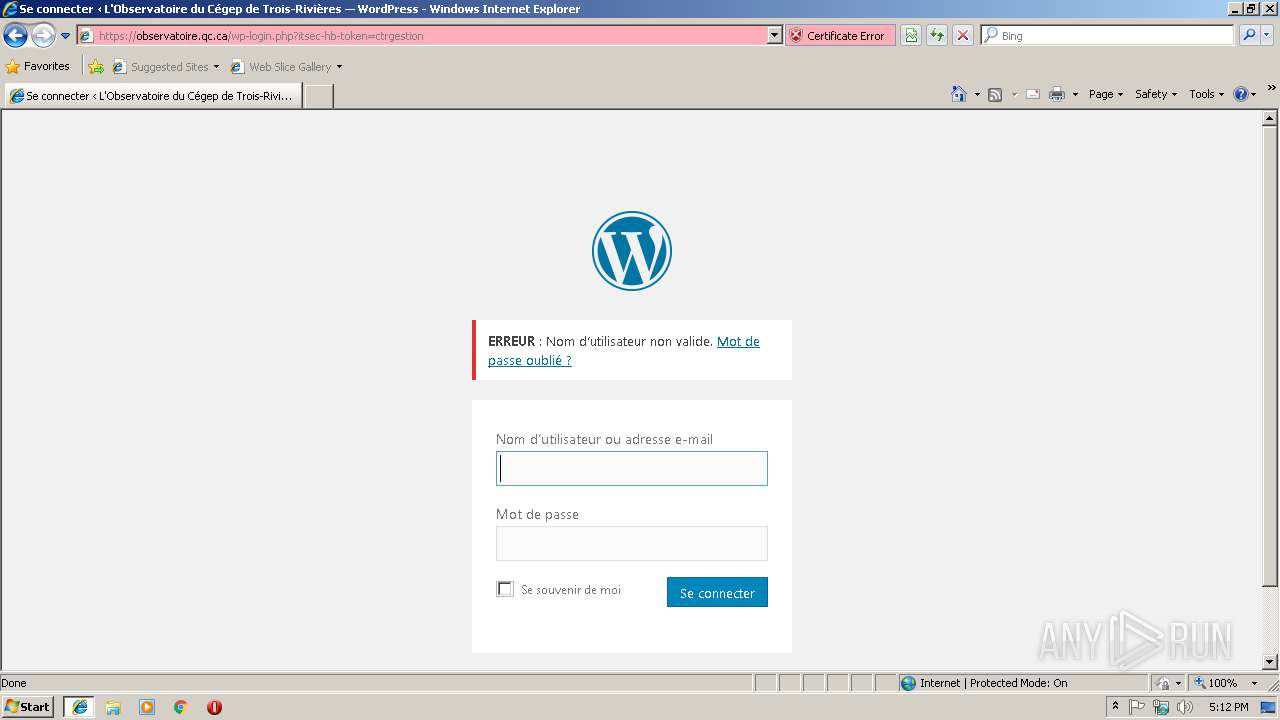Open the Windows Start menu

[x=27, y=707]
